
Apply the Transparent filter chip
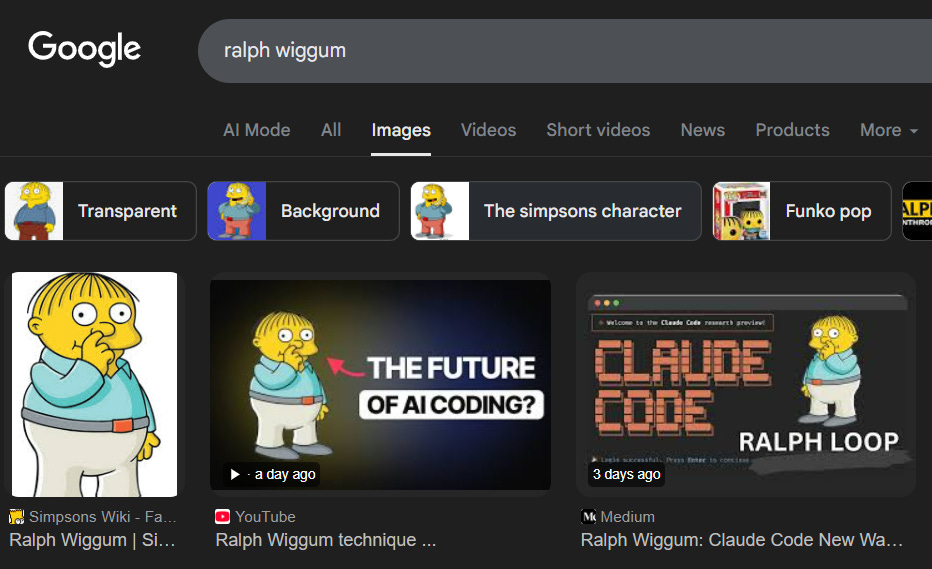pyautogui.click(x=100, y=211)
